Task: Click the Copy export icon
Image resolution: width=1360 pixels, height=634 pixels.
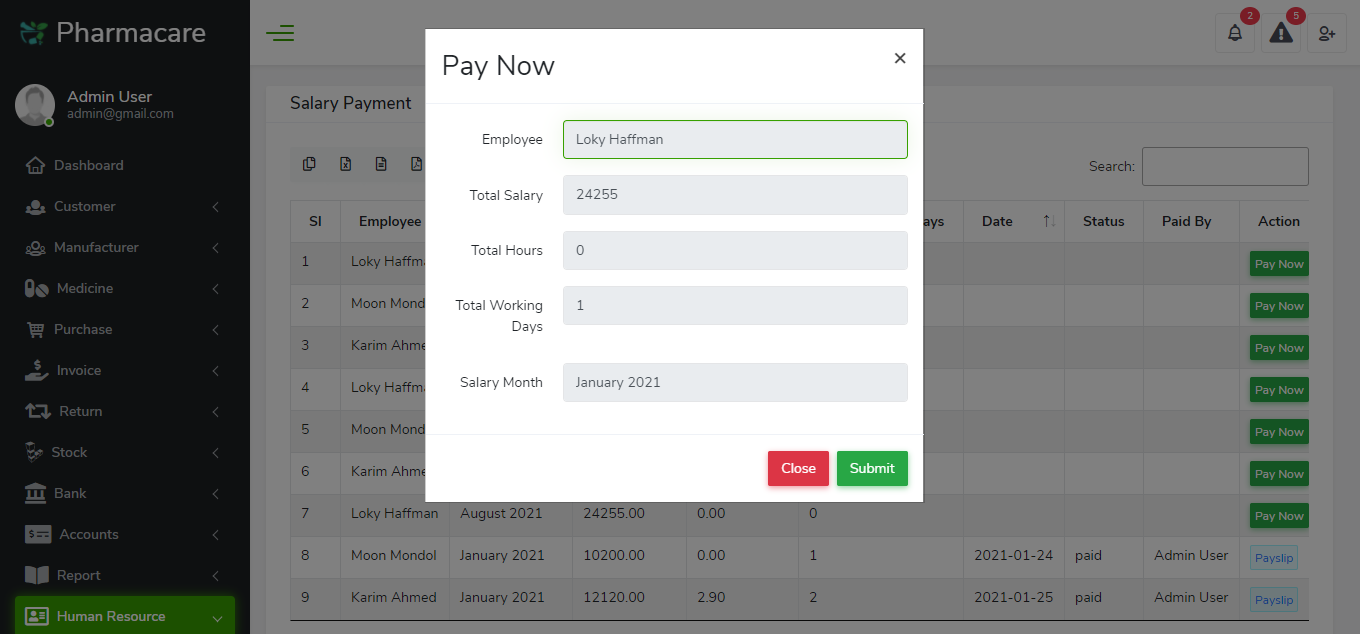Action: click(309, 163)
